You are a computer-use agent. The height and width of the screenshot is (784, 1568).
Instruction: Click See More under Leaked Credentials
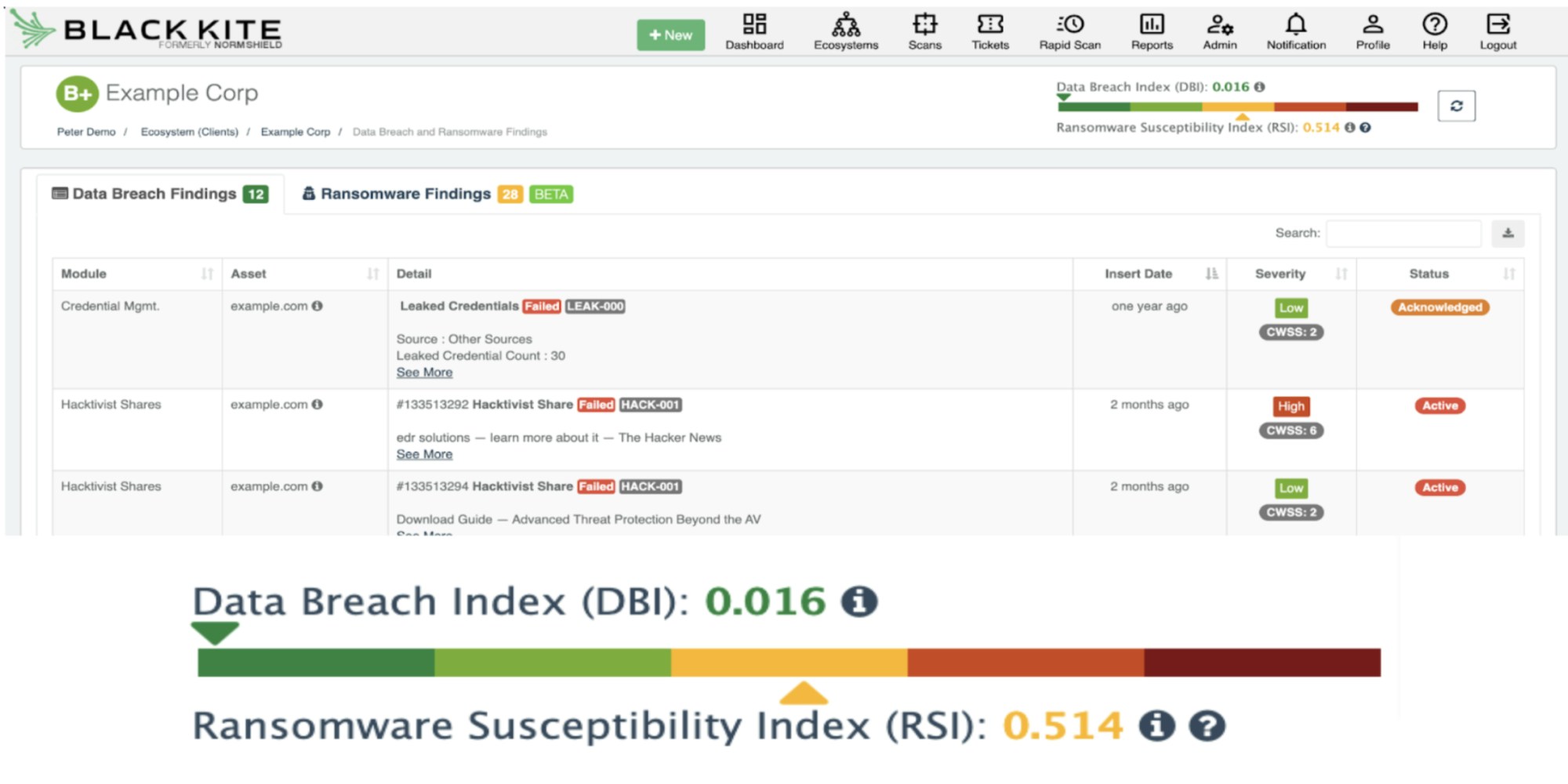pyautogui.click(x=424, y=372)
